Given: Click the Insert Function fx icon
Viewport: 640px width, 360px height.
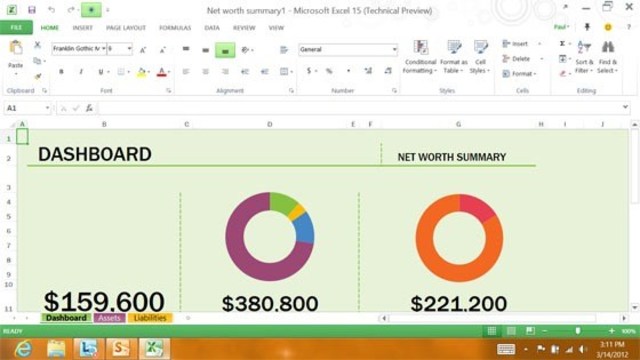Looking at the screenshot, I should (x=89, y=108).
